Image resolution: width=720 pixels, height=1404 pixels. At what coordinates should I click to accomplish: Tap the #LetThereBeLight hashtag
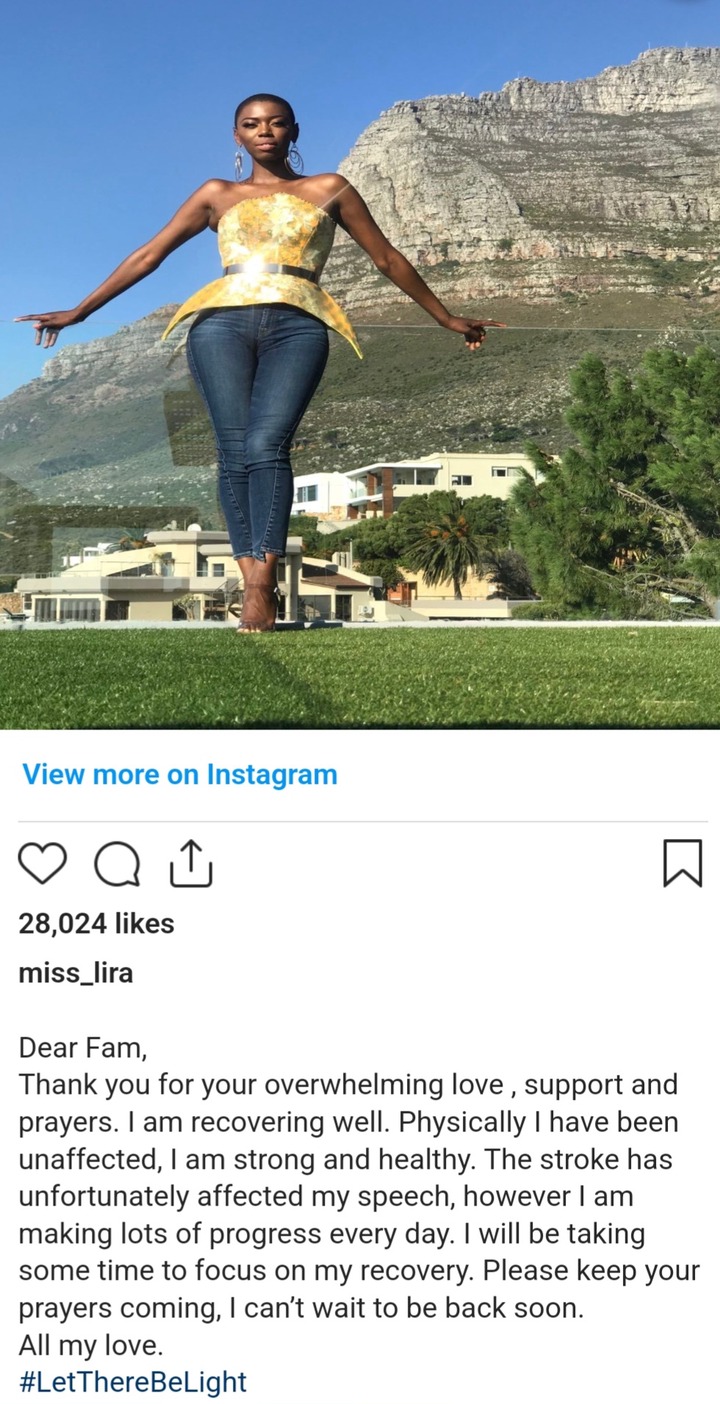pyautogui.click(x=132, y=1382)
